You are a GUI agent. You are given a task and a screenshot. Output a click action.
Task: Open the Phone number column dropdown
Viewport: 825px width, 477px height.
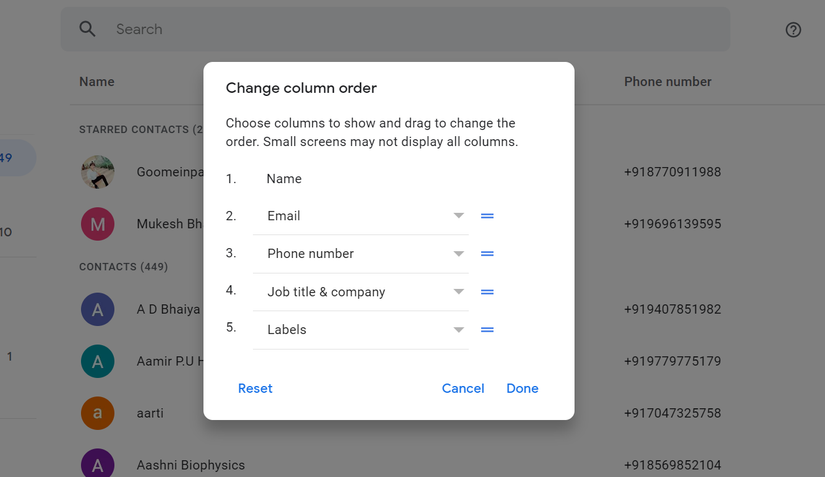360,253
